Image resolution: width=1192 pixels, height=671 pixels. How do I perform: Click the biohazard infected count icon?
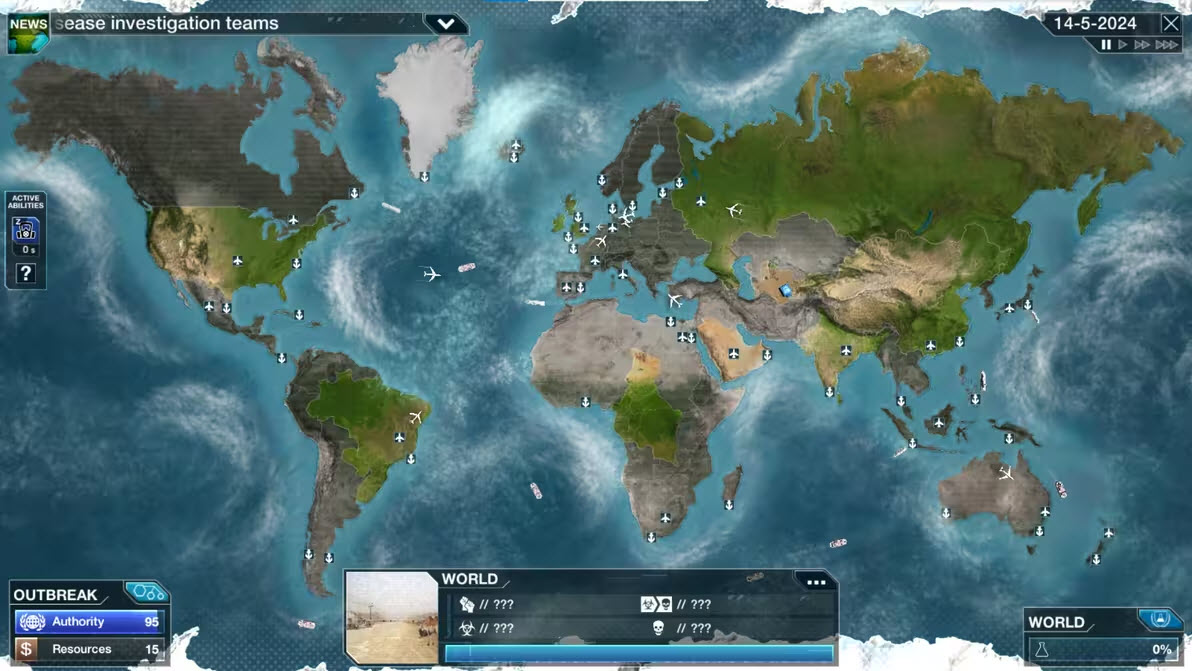point(467,628)
